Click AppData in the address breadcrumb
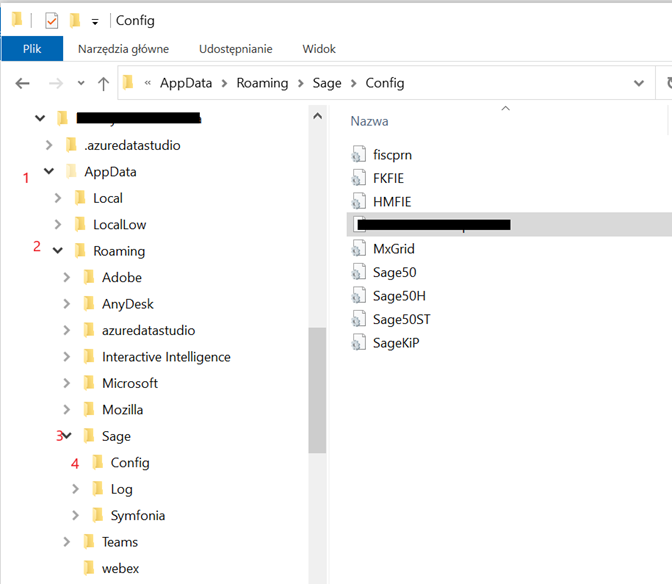Image resolution: width=672 pixels, height=584 pixels. [x=186, y=83]
